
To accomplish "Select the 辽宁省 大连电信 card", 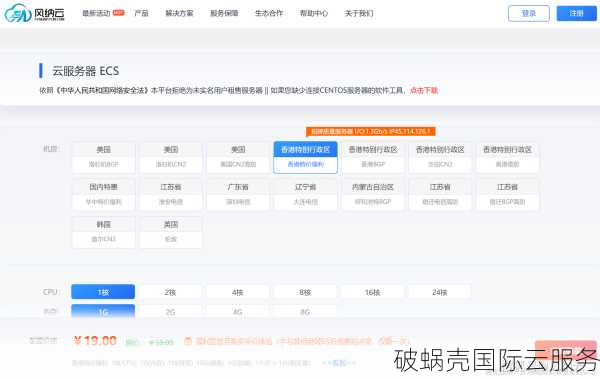I will [x=305, y=194].
